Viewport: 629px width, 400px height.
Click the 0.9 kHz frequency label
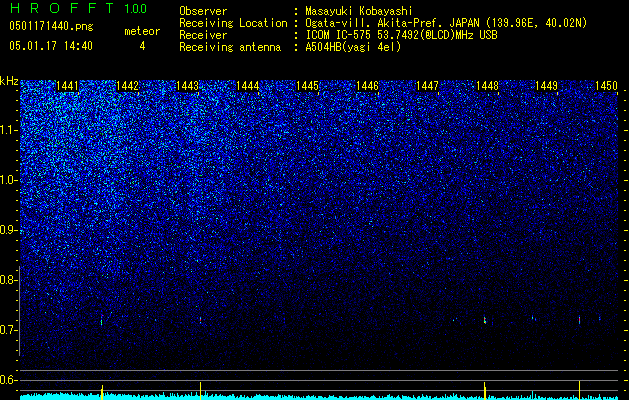(9, 230)
